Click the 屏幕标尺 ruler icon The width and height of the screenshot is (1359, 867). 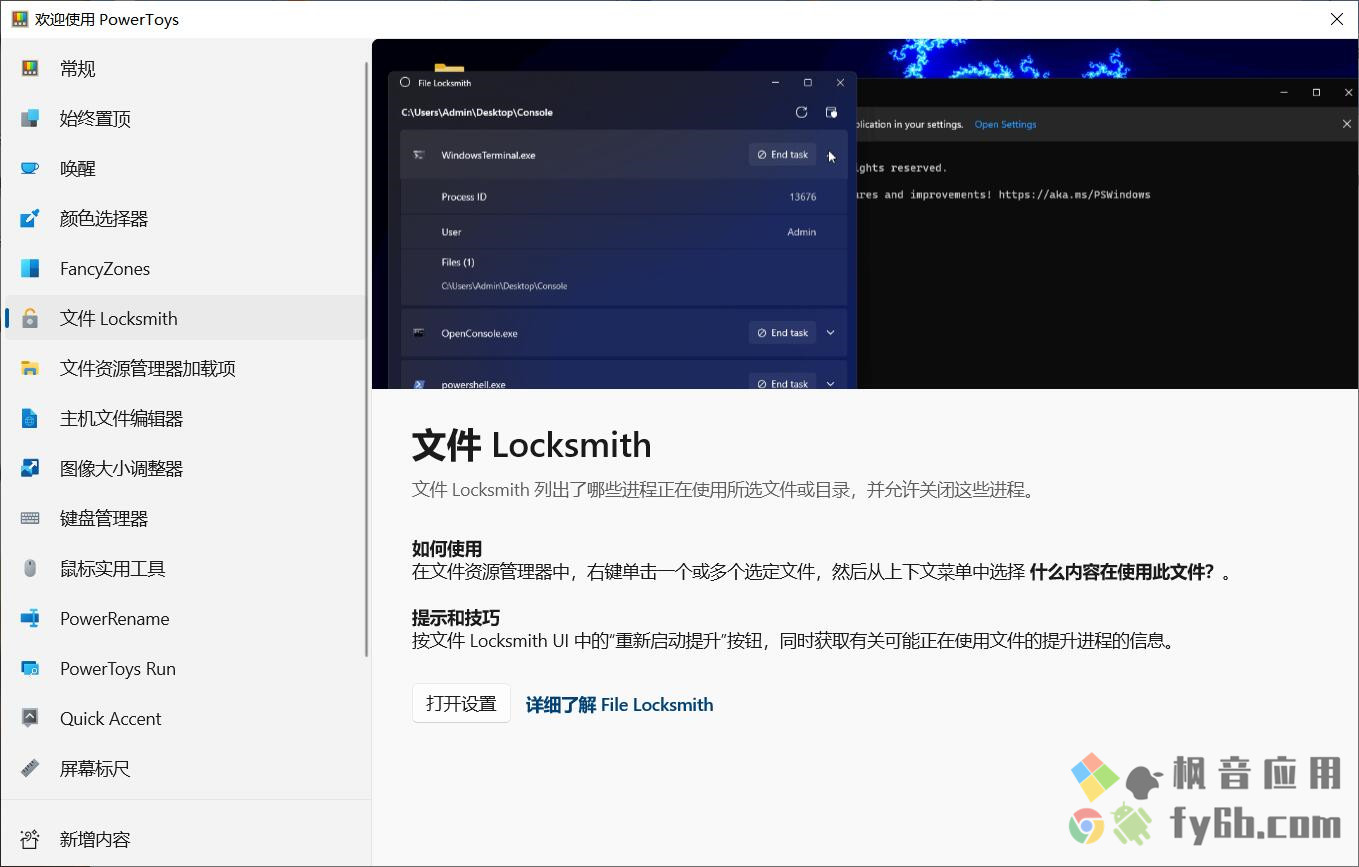pos(30,769)
